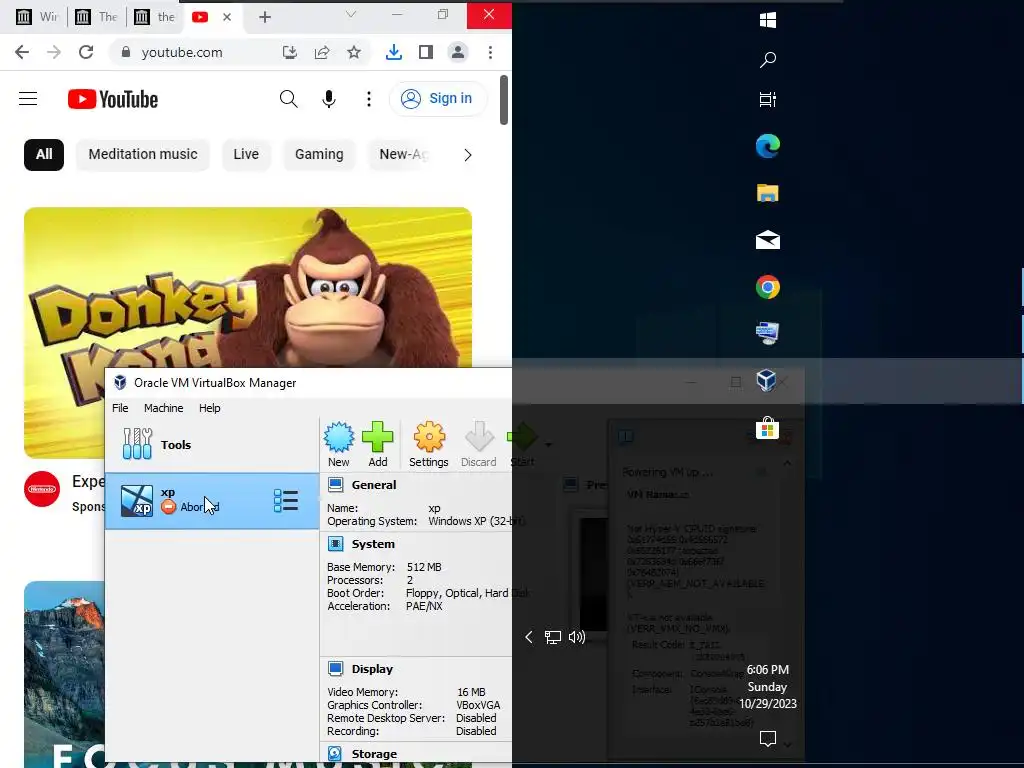1024x768 pixels.
Task: Click the Nintendo channel avatar
Action: [42, 488]
